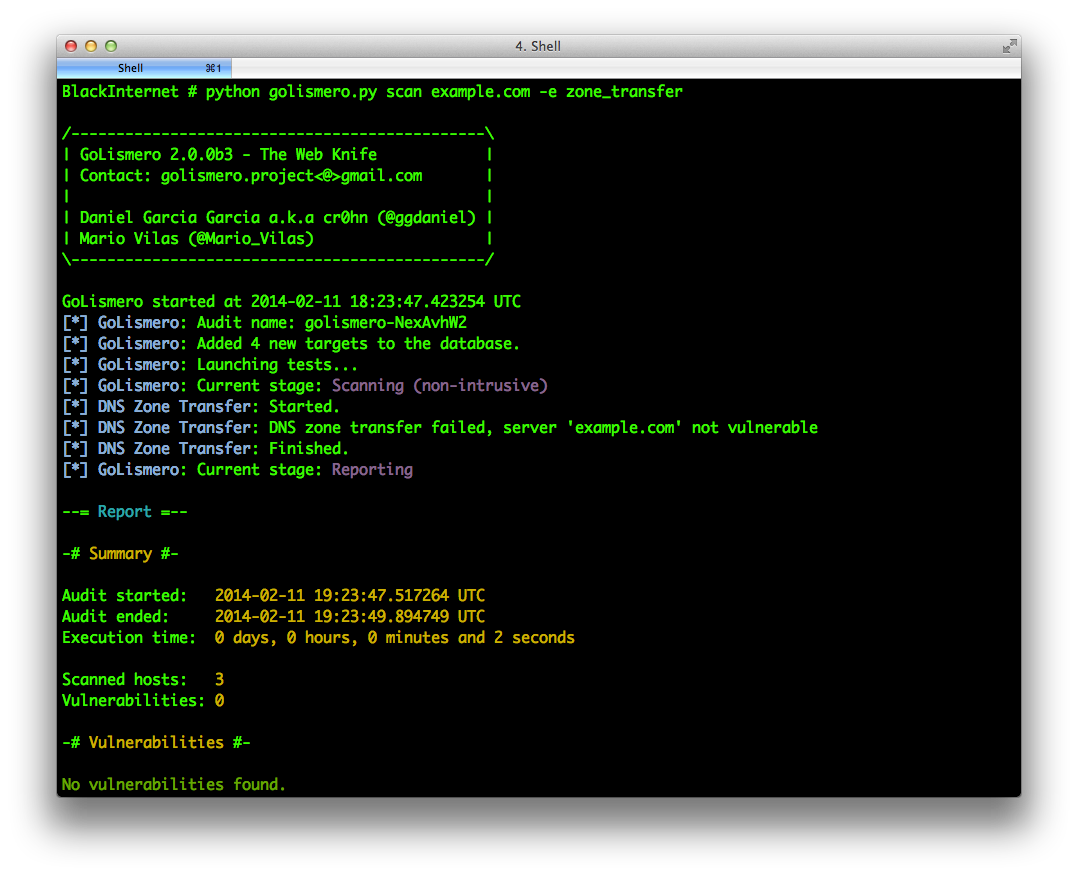Click 'No vulnerabilities found.' text
The image size is (1078, 876).
[174, 785]
